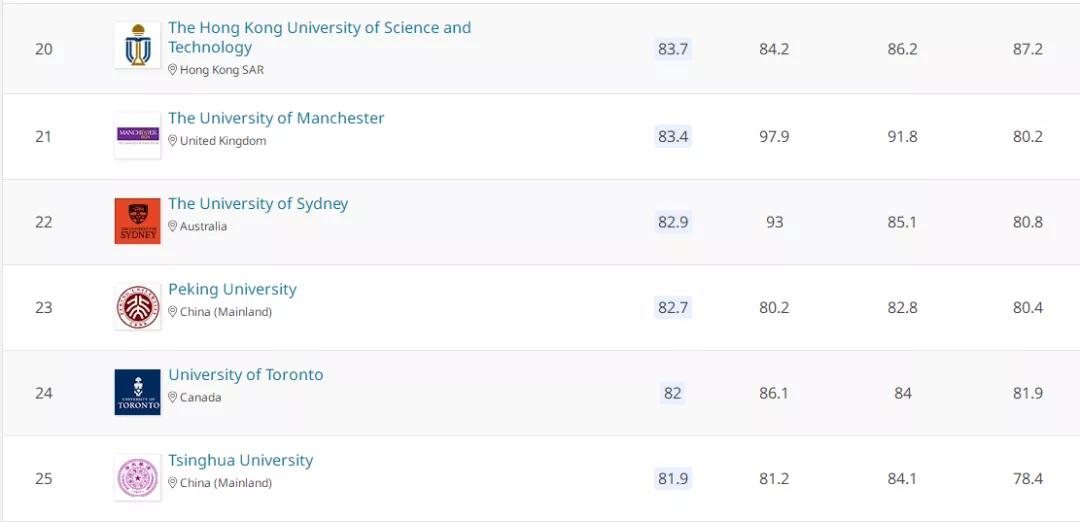Open the Peking University link
The width and height of the screenshot is (1080, 522).
[232, 289]
